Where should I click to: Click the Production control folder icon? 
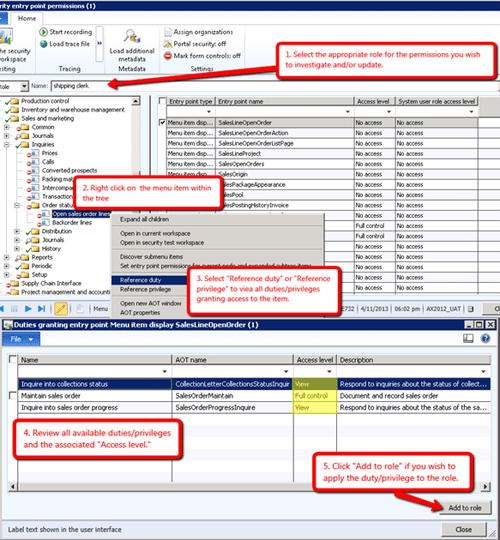click(14, 101)
